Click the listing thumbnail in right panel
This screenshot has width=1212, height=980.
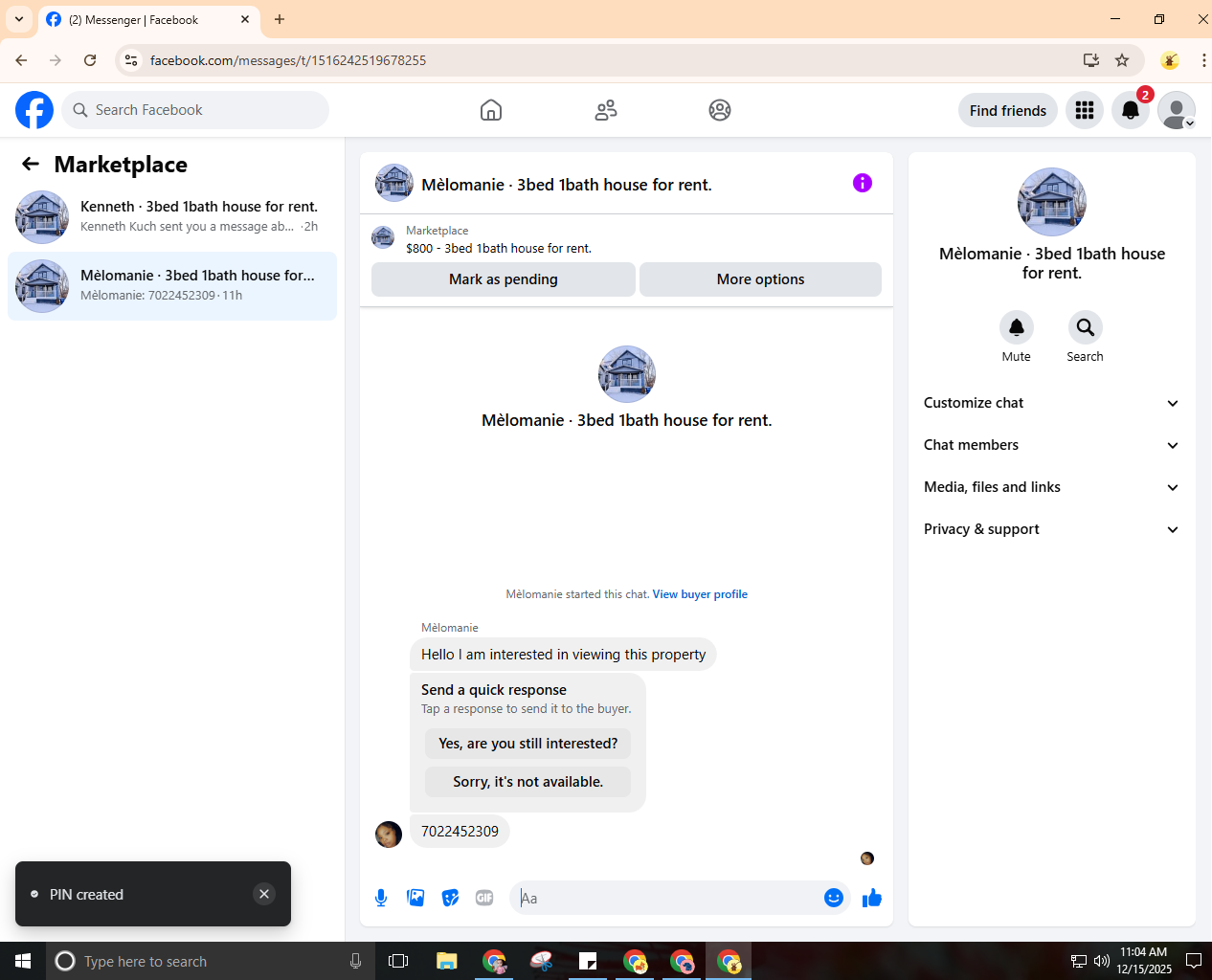pos(1052,202)
